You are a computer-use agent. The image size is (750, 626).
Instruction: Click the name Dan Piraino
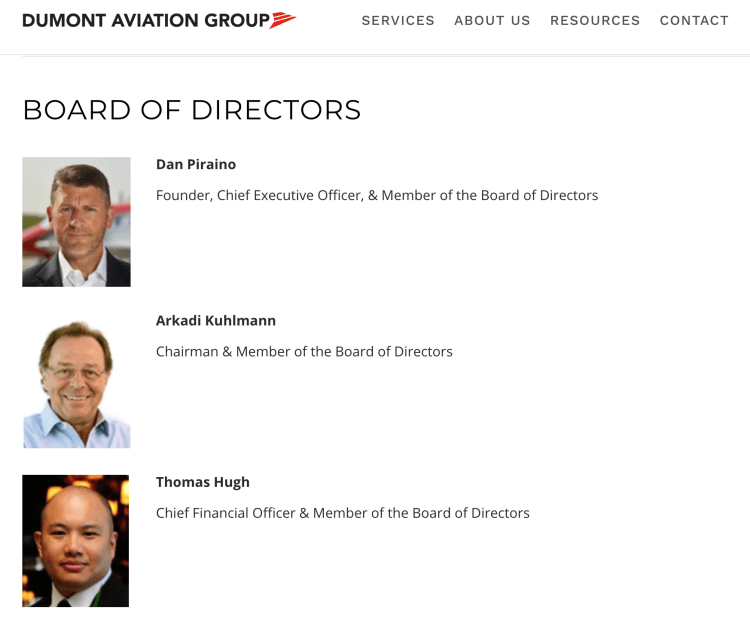tap(196, 164)
